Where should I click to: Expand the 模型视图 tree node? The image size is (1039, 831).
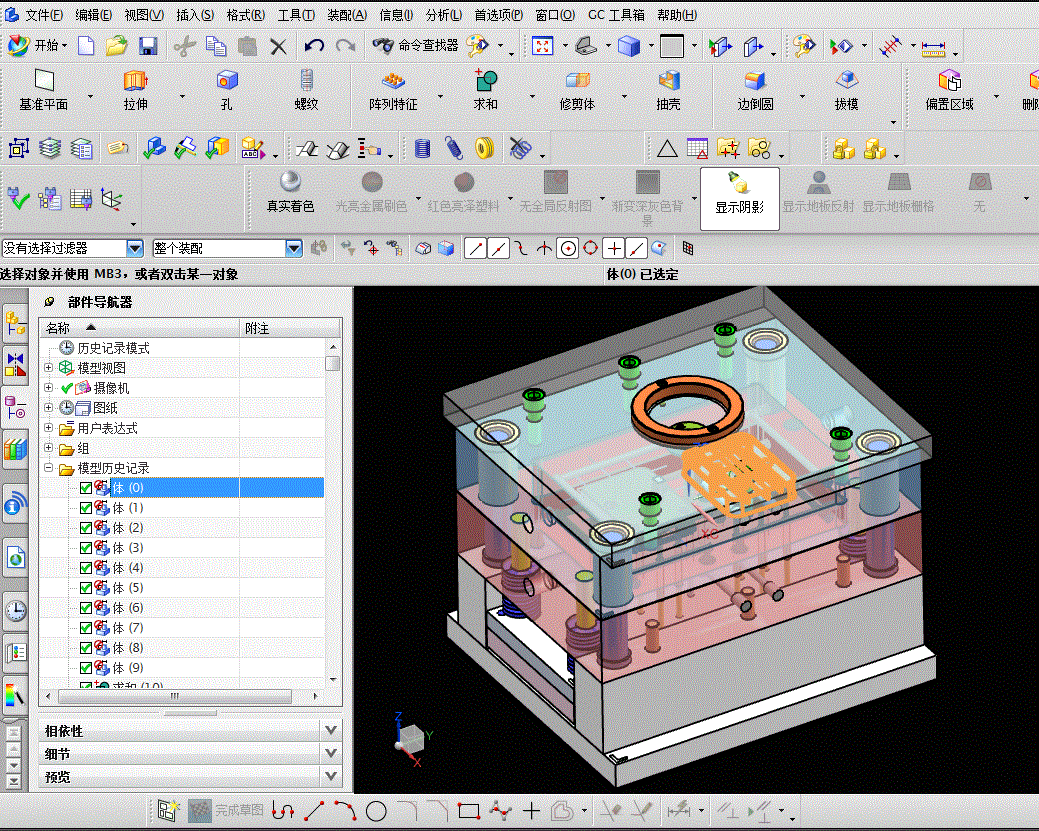click(48, 367)
